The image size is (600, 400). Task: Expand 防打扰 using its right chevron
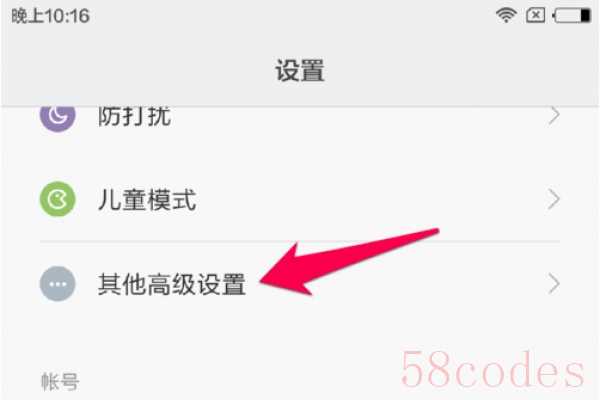(553, 115)
